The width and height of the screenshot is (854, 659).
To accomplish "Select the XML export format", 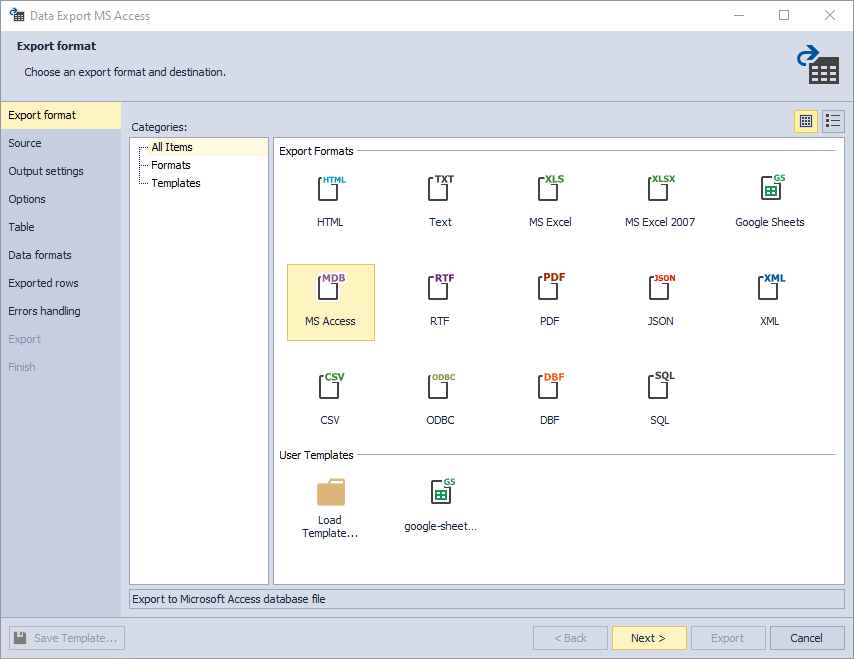I will [769, 300].
